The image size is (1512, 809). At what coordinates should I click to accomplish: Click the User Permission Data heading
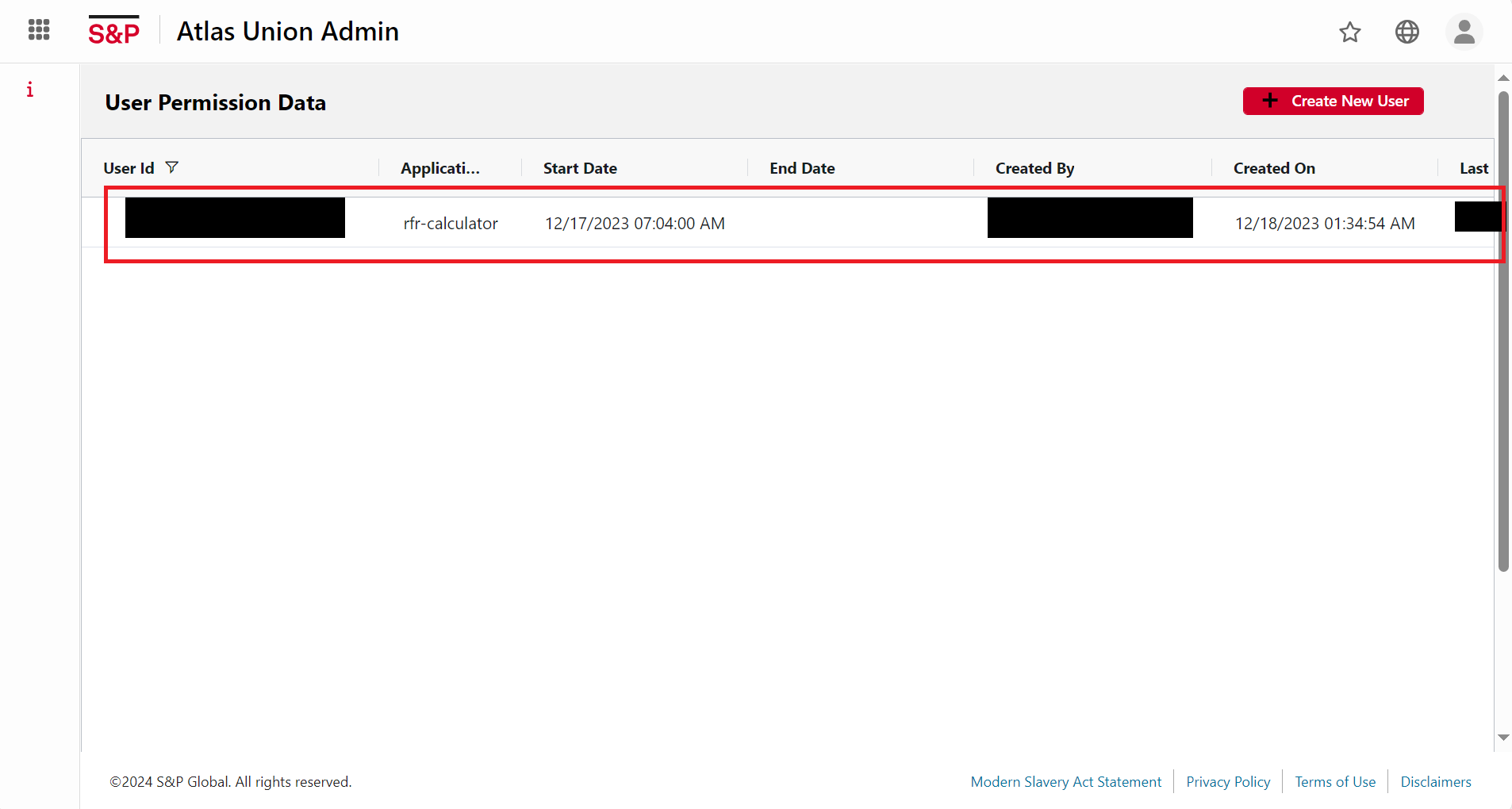[216, 102]
